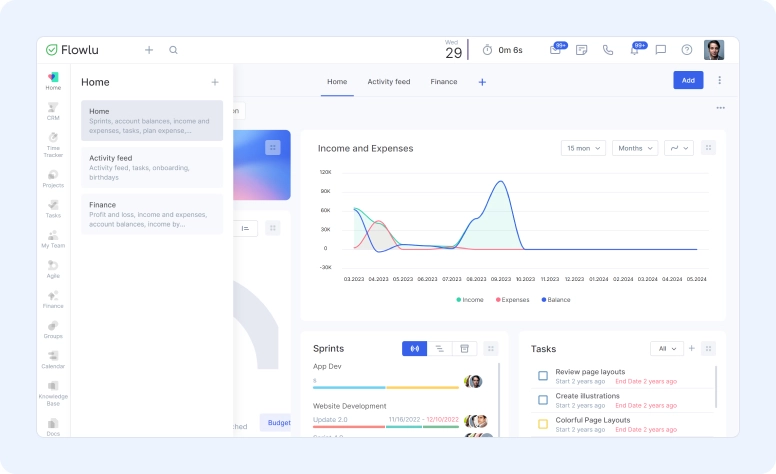Select Home dashboard in side panel
The image size is (776, 474).
pyautogui.click(x=152, y=121)
